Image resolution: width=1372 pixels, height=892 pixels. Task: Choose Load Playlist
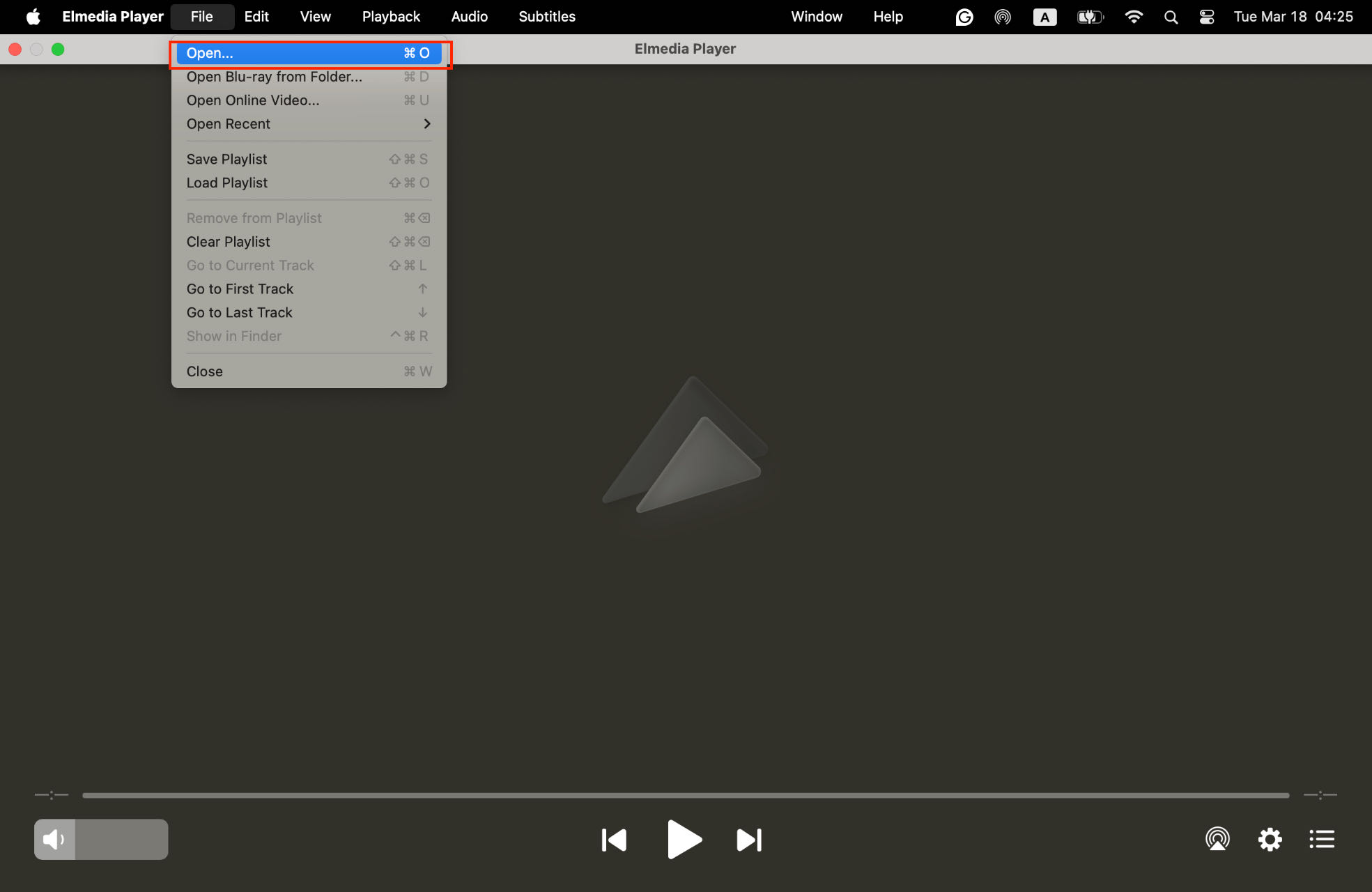(x=309, y=183)
